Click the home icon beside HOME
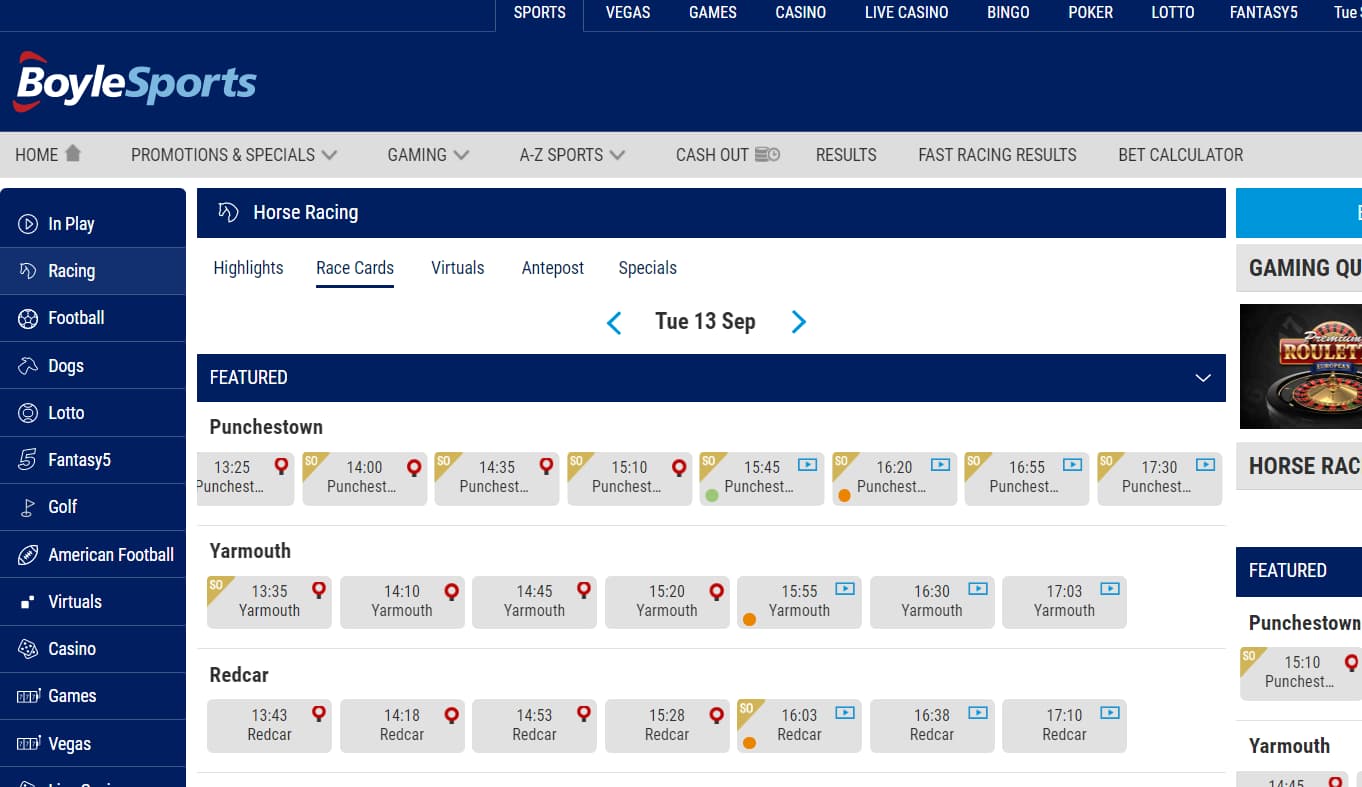The image size is (1362, 787). point(72,154)
